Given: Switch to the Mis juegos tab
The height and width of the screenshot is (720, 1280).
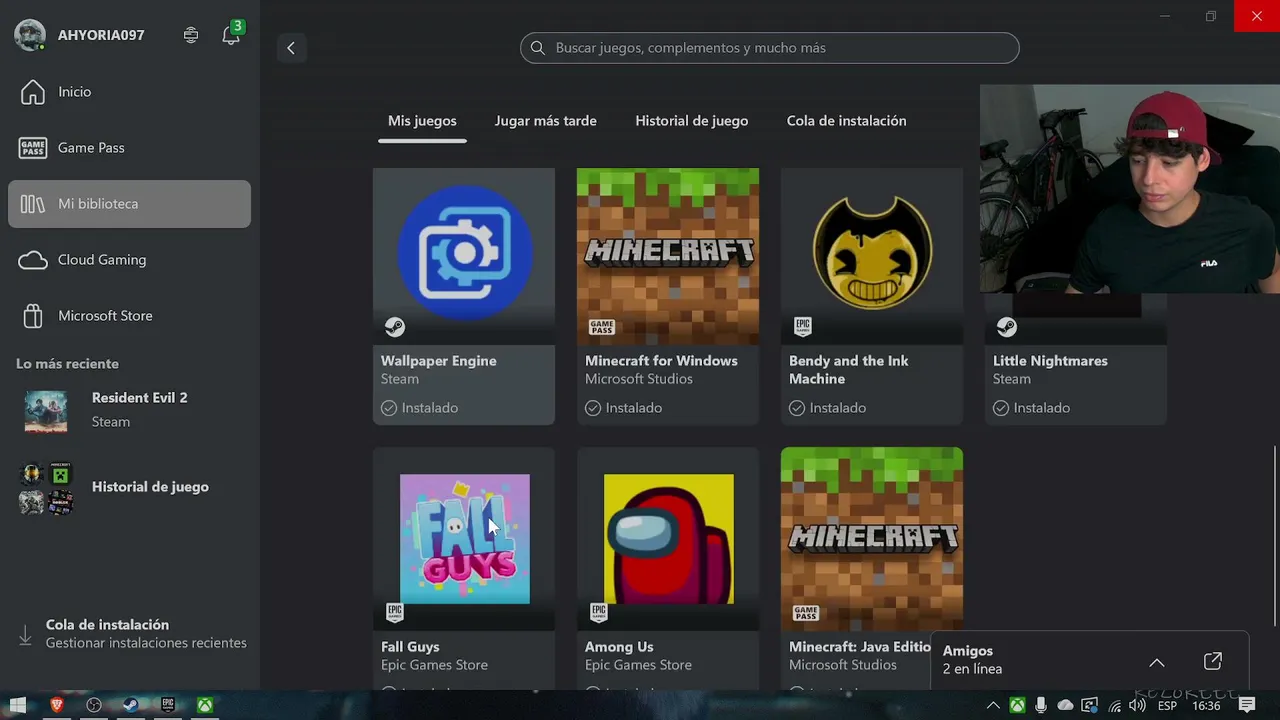Looking at the screenshot, I should pos(422,121).
